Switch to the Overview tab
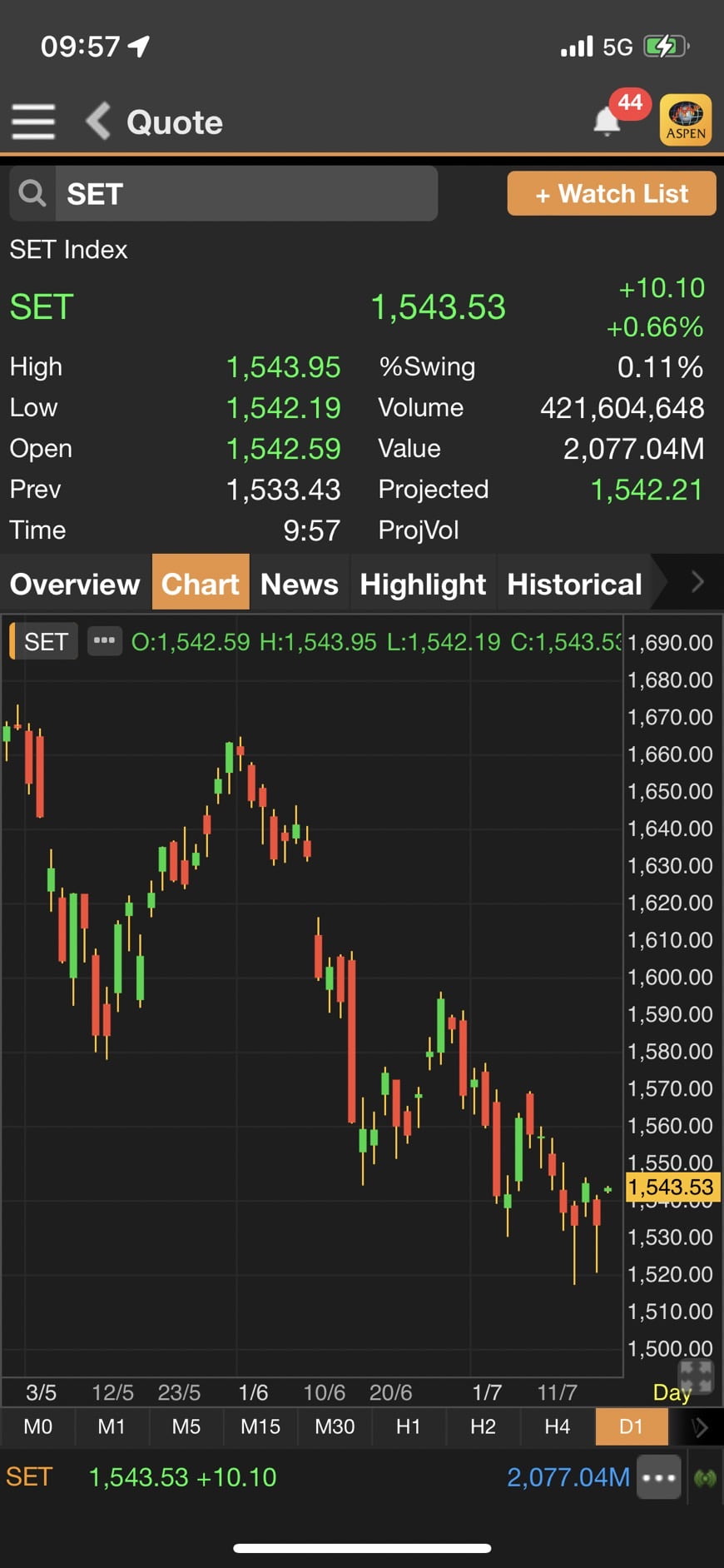 [x=75, y=584]
